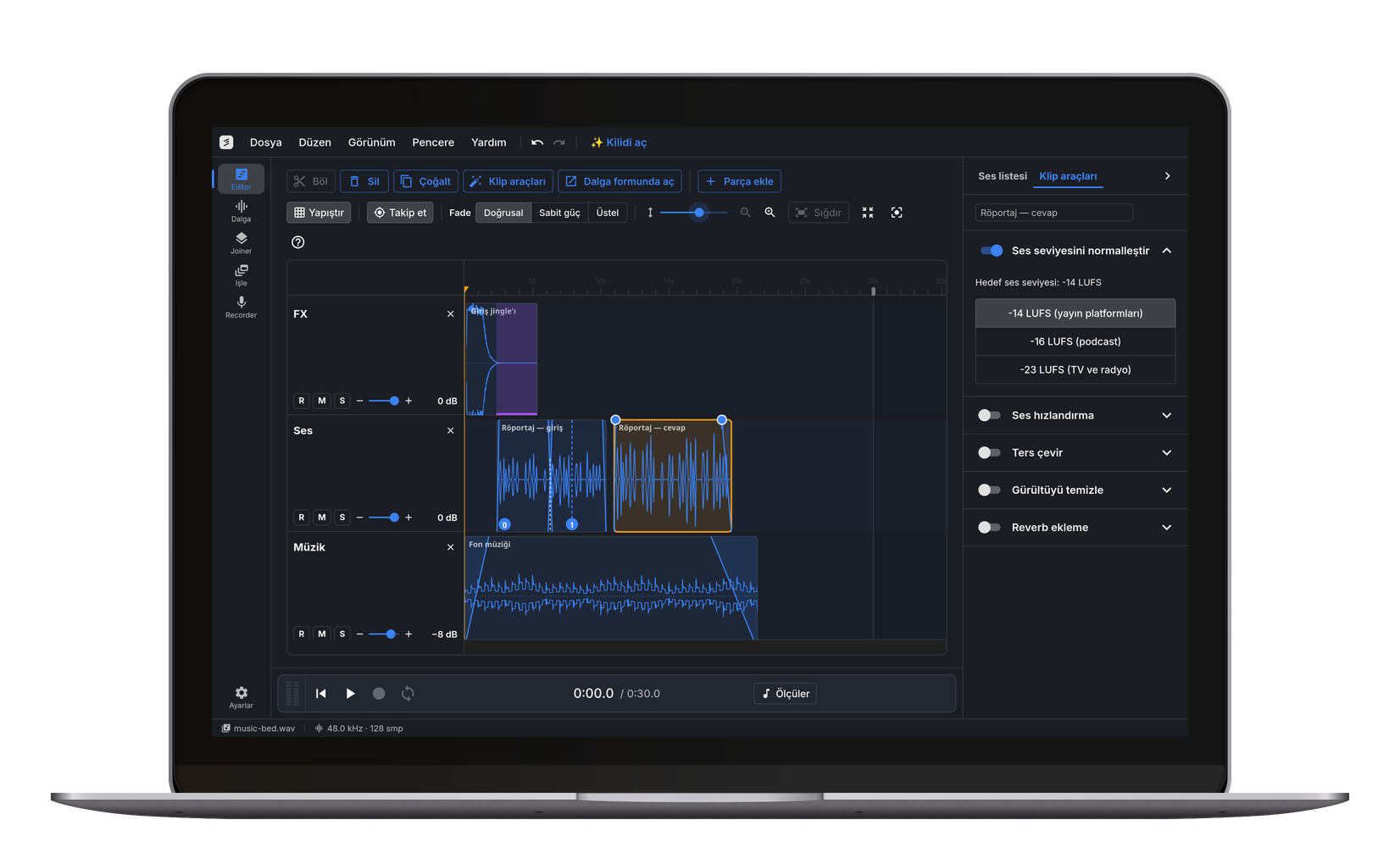Remove the Ses track
This screenshot has width=1400, height=864.
pos(451,431)
